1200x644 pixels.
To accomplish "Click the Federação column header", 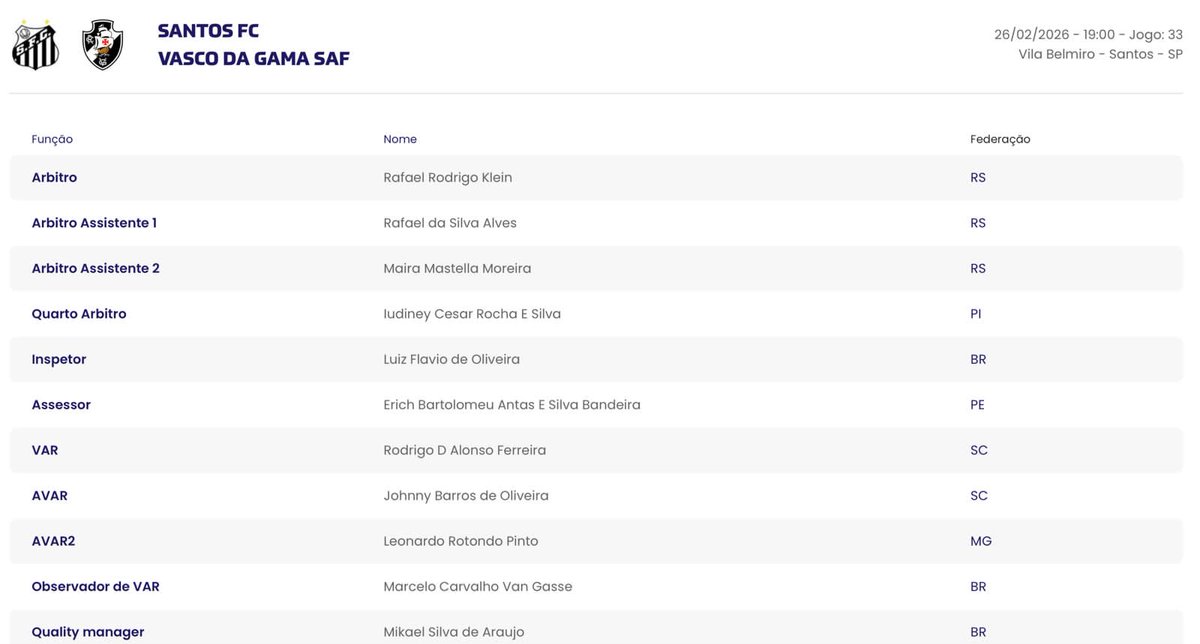I will click(x=1000, y=139).
